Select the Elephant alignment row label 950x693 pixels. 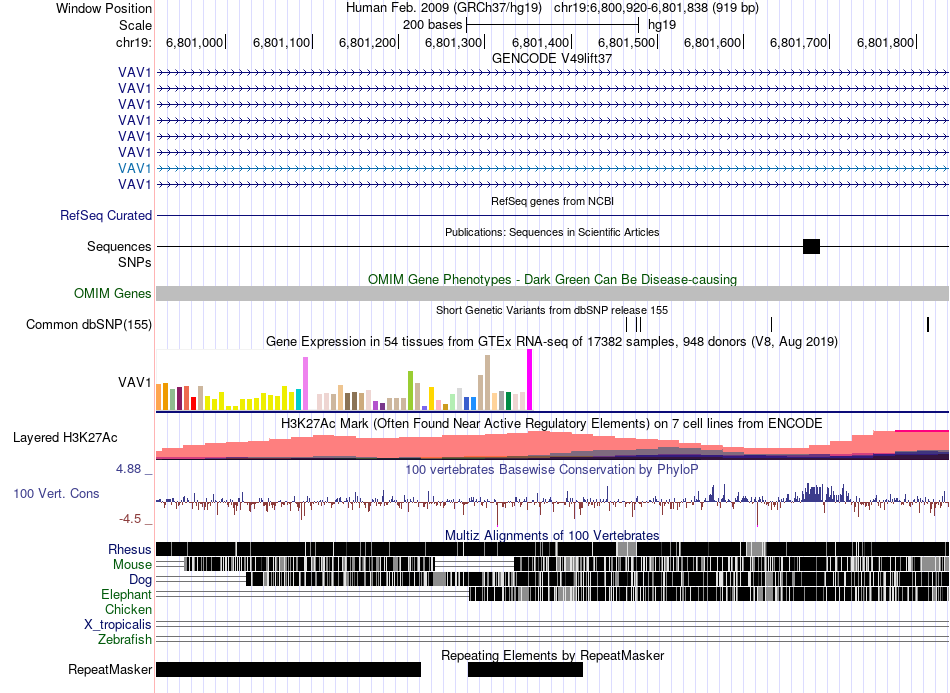pyautogui.click(x=126, y=594)
